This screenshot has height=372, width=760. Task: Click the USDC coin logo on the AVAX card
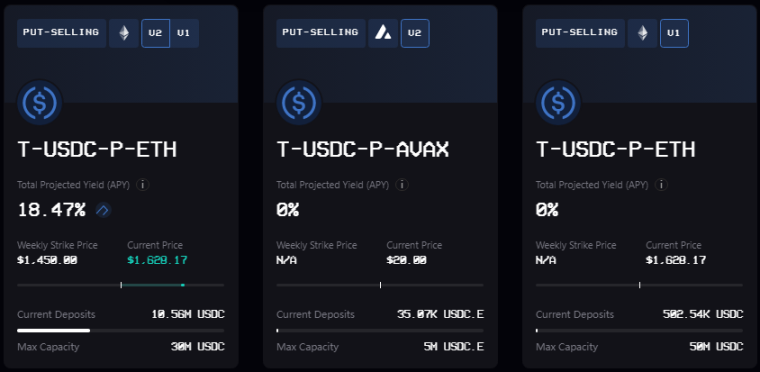pyautogui.click(x=299, y=102)
